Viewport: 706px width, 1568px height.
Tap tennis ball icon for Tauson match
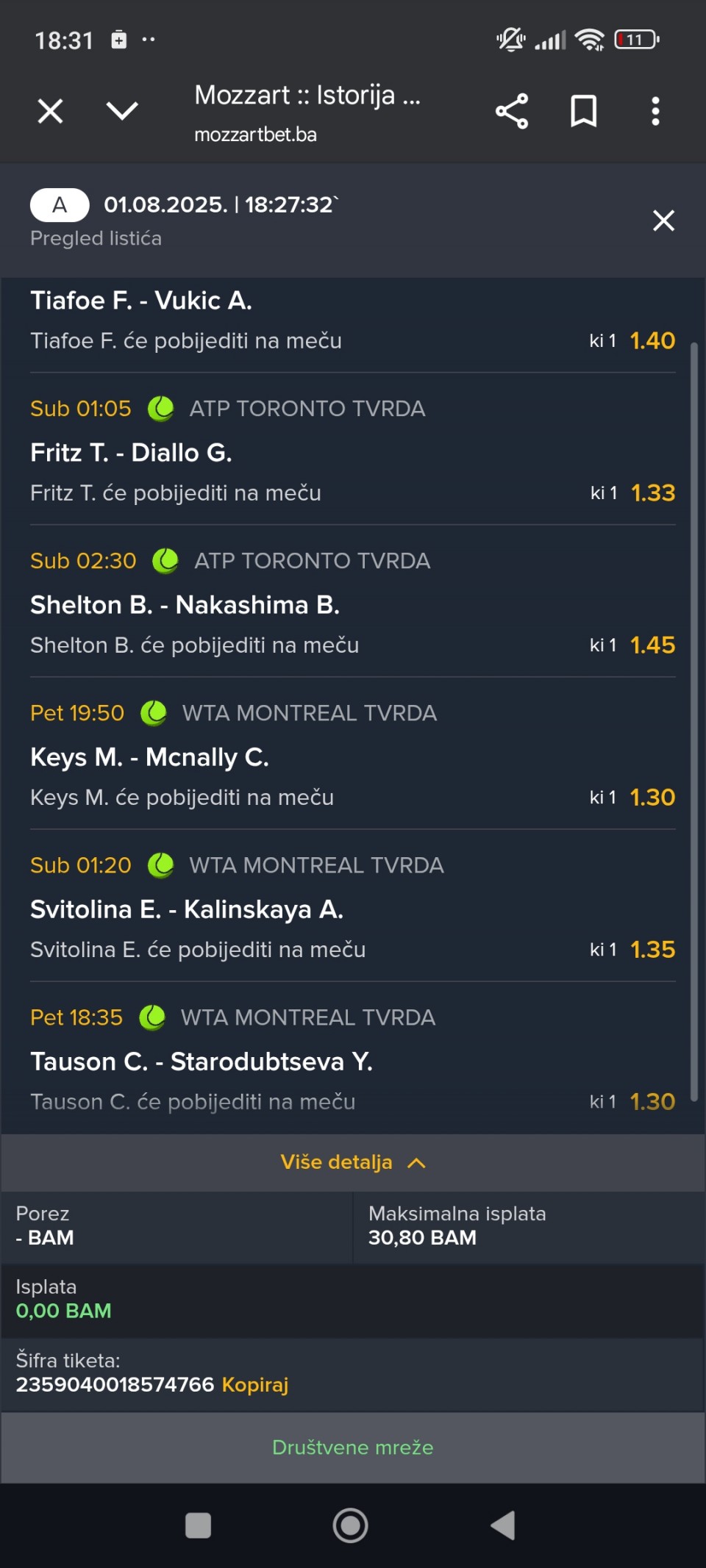point(152,1017)
